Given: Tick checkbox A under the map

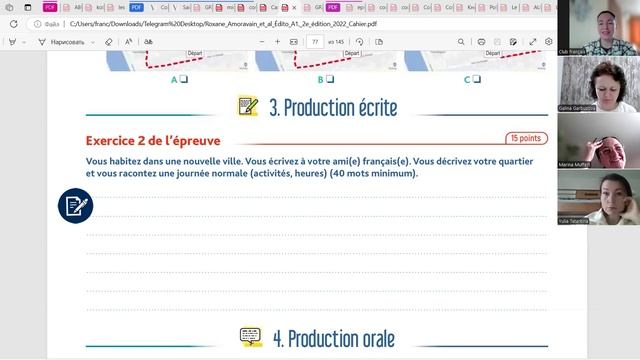Looking at the screenshot, I should tap(184, 79).
